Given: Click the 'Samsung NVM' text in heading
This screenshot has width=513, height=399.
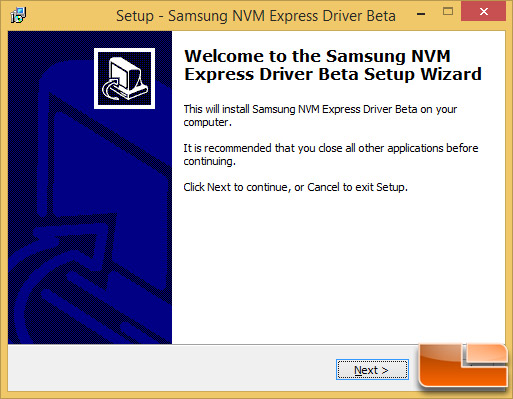Looking at the screenshot, I should pyautogui.click(x=388, y=56).
